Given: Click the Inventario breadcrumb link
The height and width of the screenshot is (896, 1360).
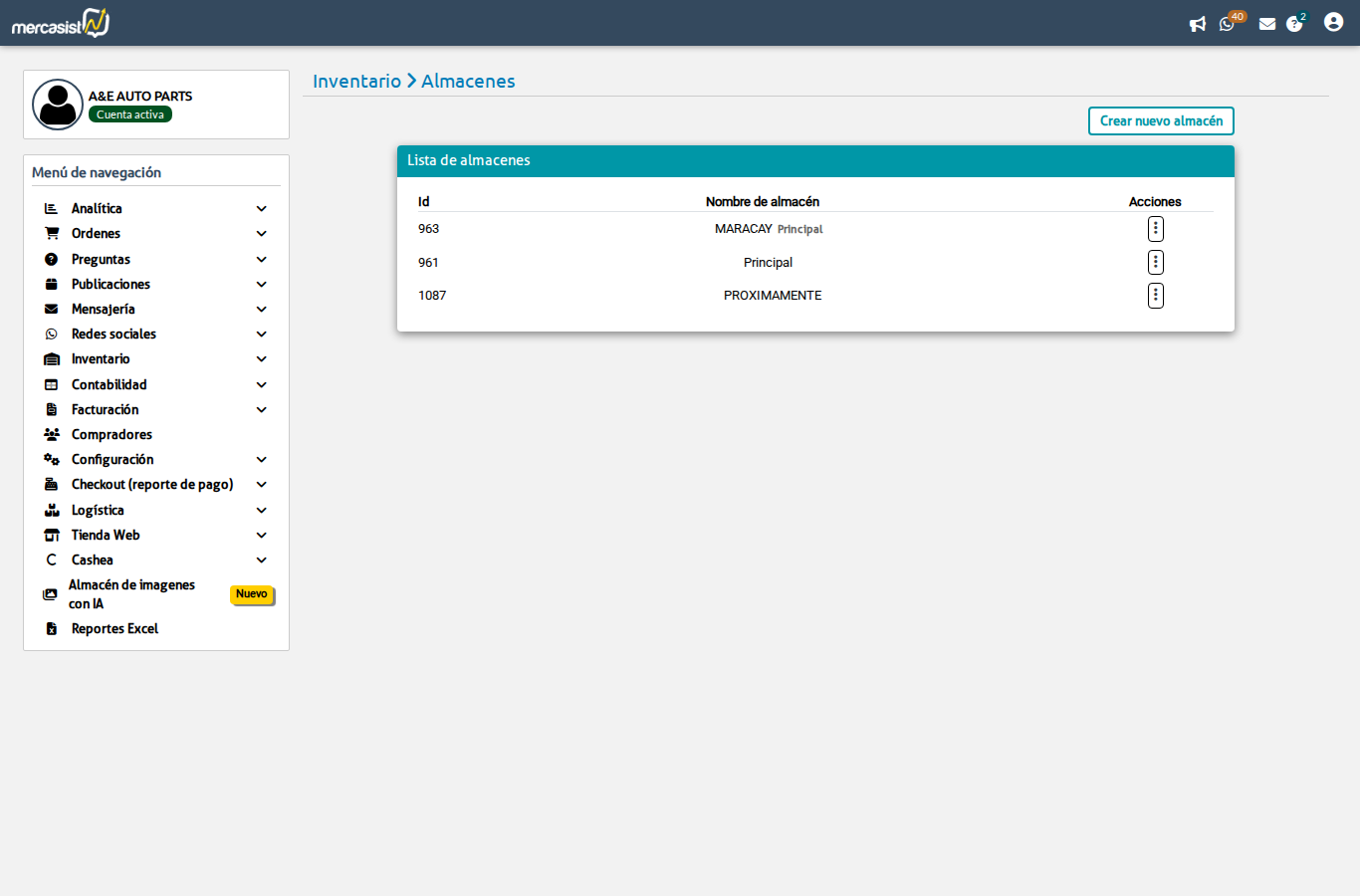Looking at the screenshot, I should click(x=356, y=82).
